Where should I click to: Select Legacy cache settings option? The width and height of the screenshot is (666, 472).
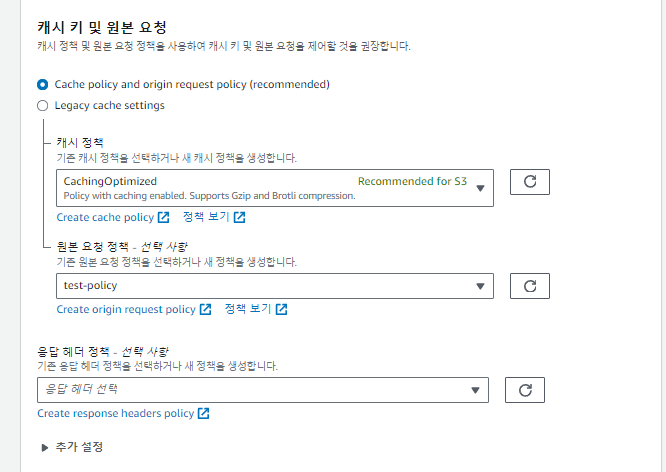(42, 105)
